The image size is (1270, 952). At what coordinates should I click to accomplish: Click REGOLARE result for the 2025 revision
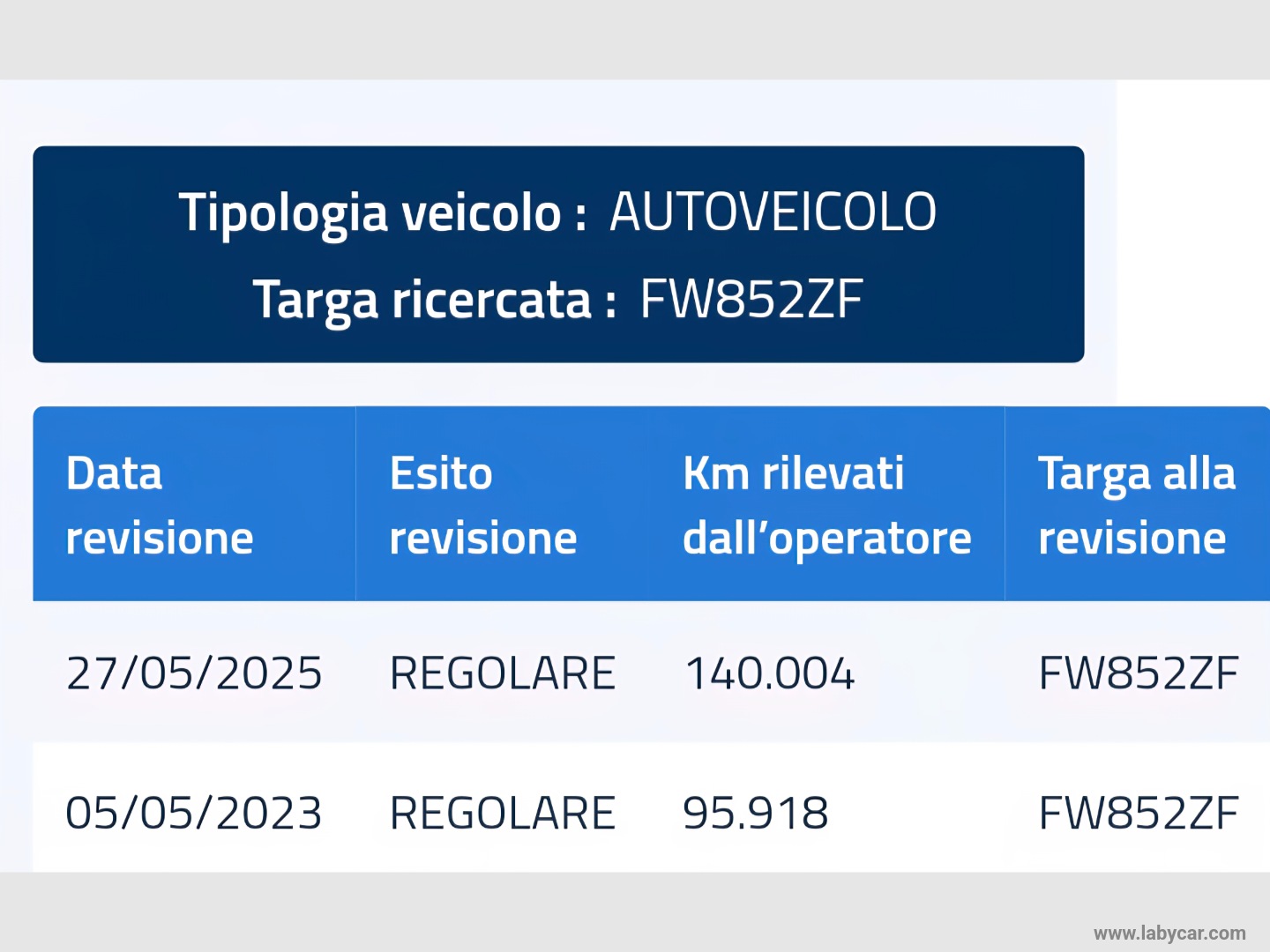[x=503, y=673]
